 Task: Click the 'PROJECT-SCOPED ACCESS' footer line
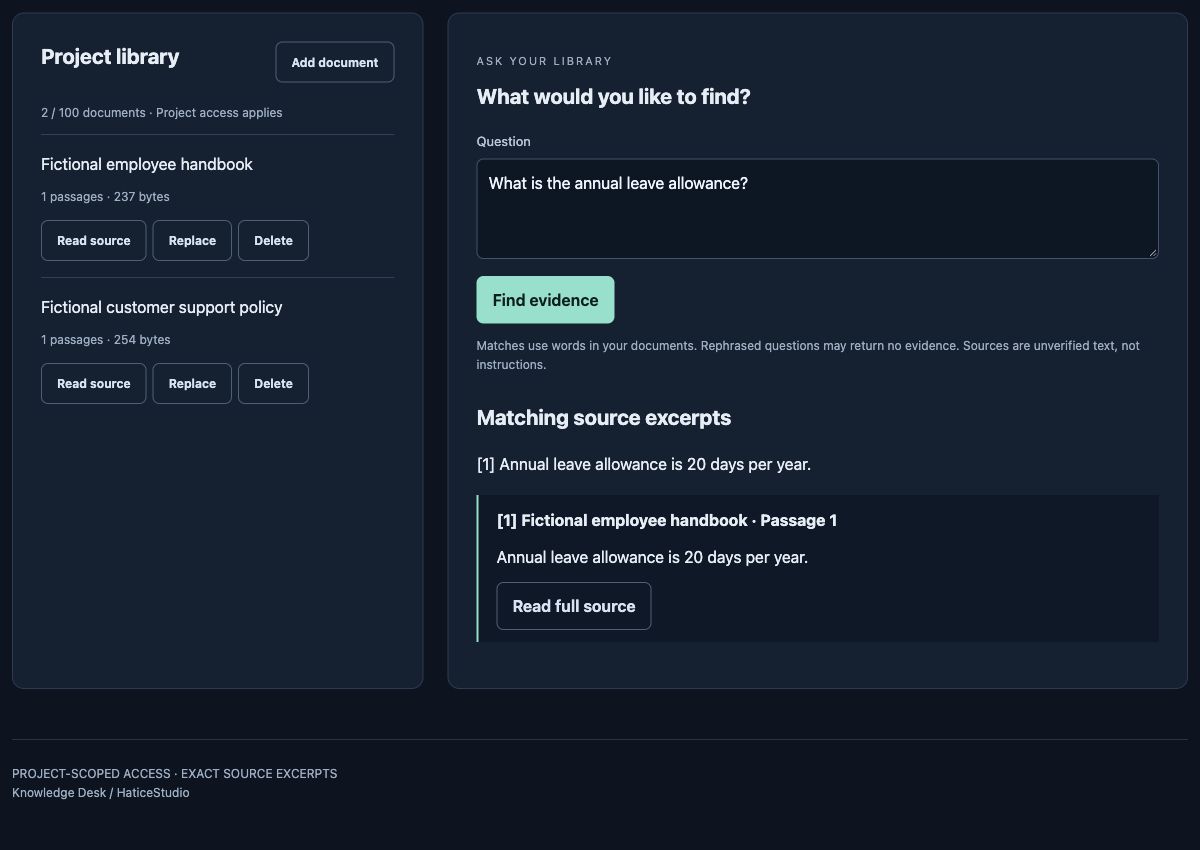pos(175,774)
